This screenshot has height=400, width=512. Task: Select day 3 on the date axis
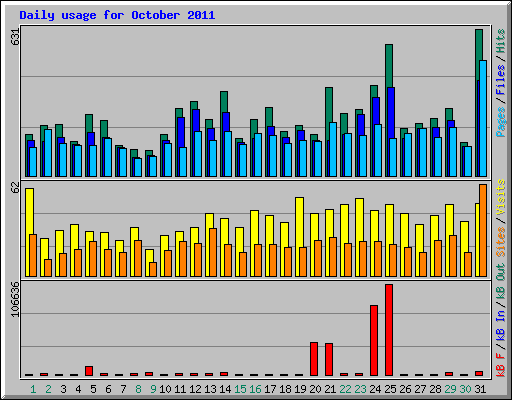pos(63,389)
